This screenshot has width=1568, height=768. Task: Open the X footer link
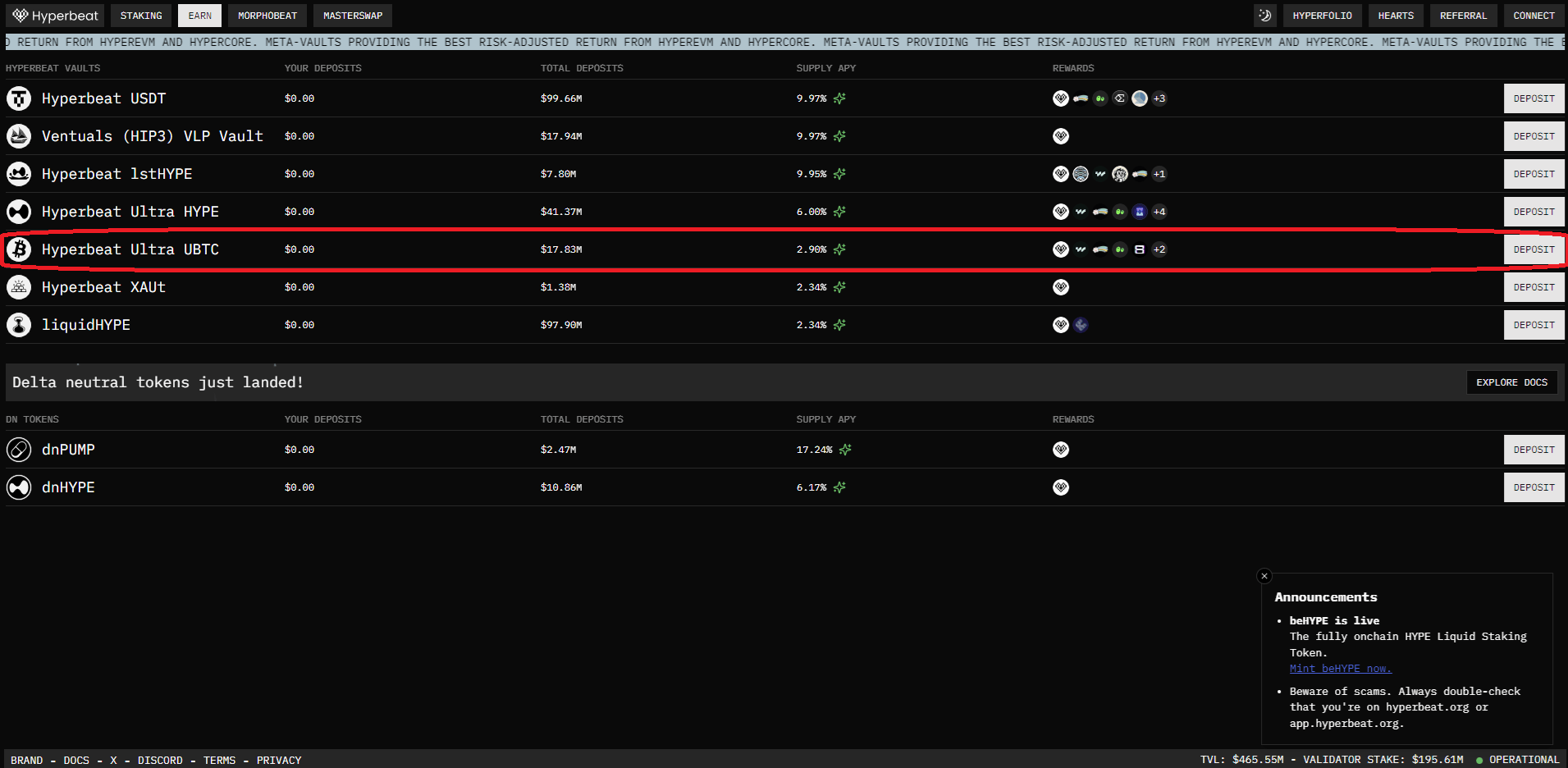pos(113,760)
